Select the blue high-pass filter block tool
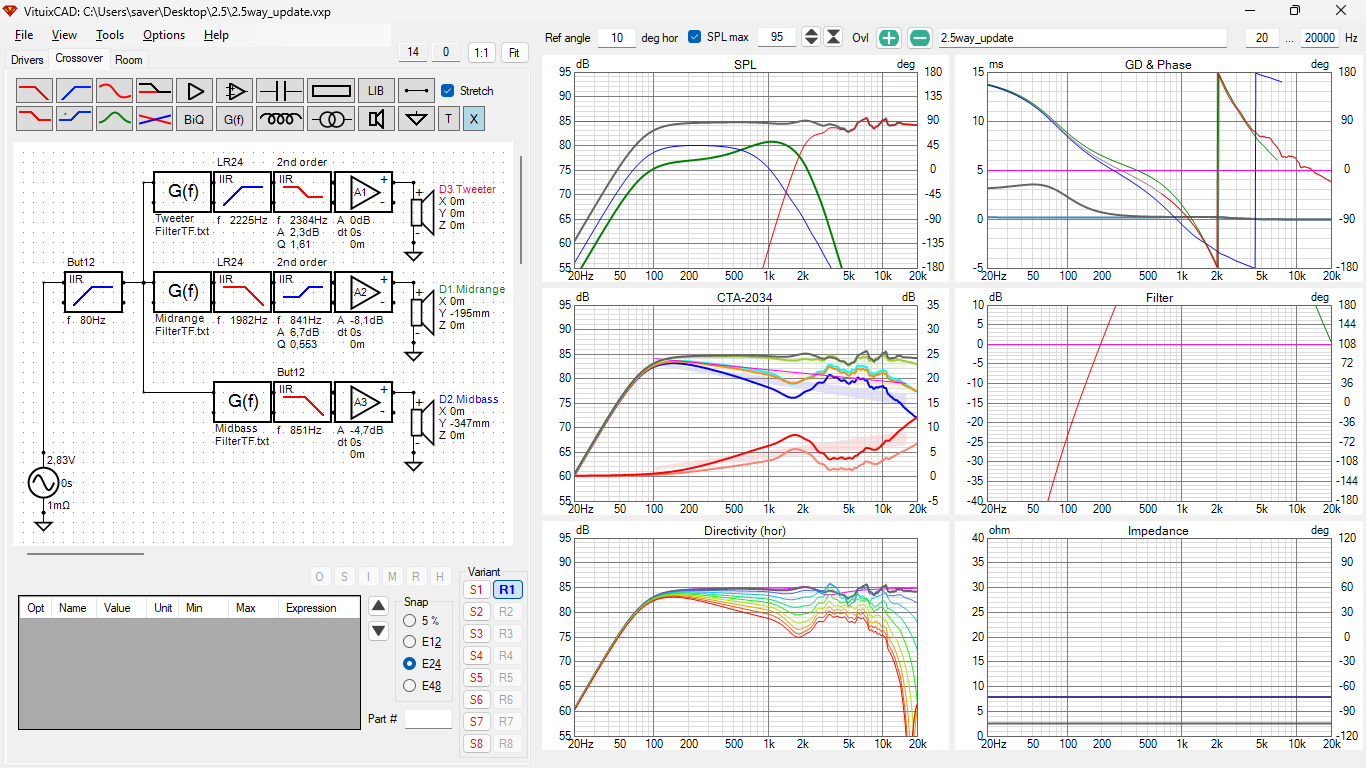This screenshot has width=1366, height=768. (74, 90)
